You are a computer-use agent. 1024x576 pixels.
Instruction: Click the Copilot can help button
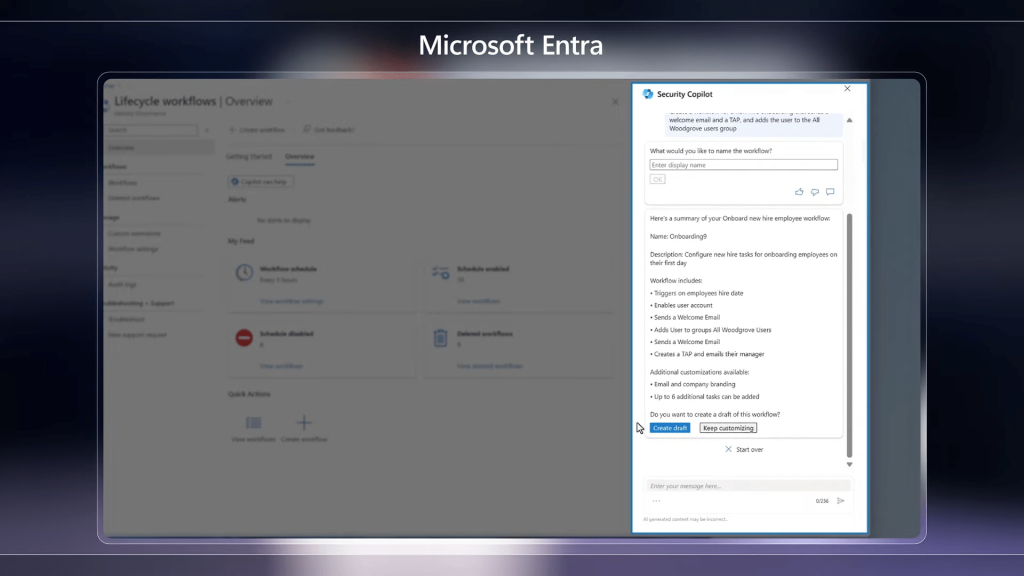pyautogui.click(x=260, y=182)
